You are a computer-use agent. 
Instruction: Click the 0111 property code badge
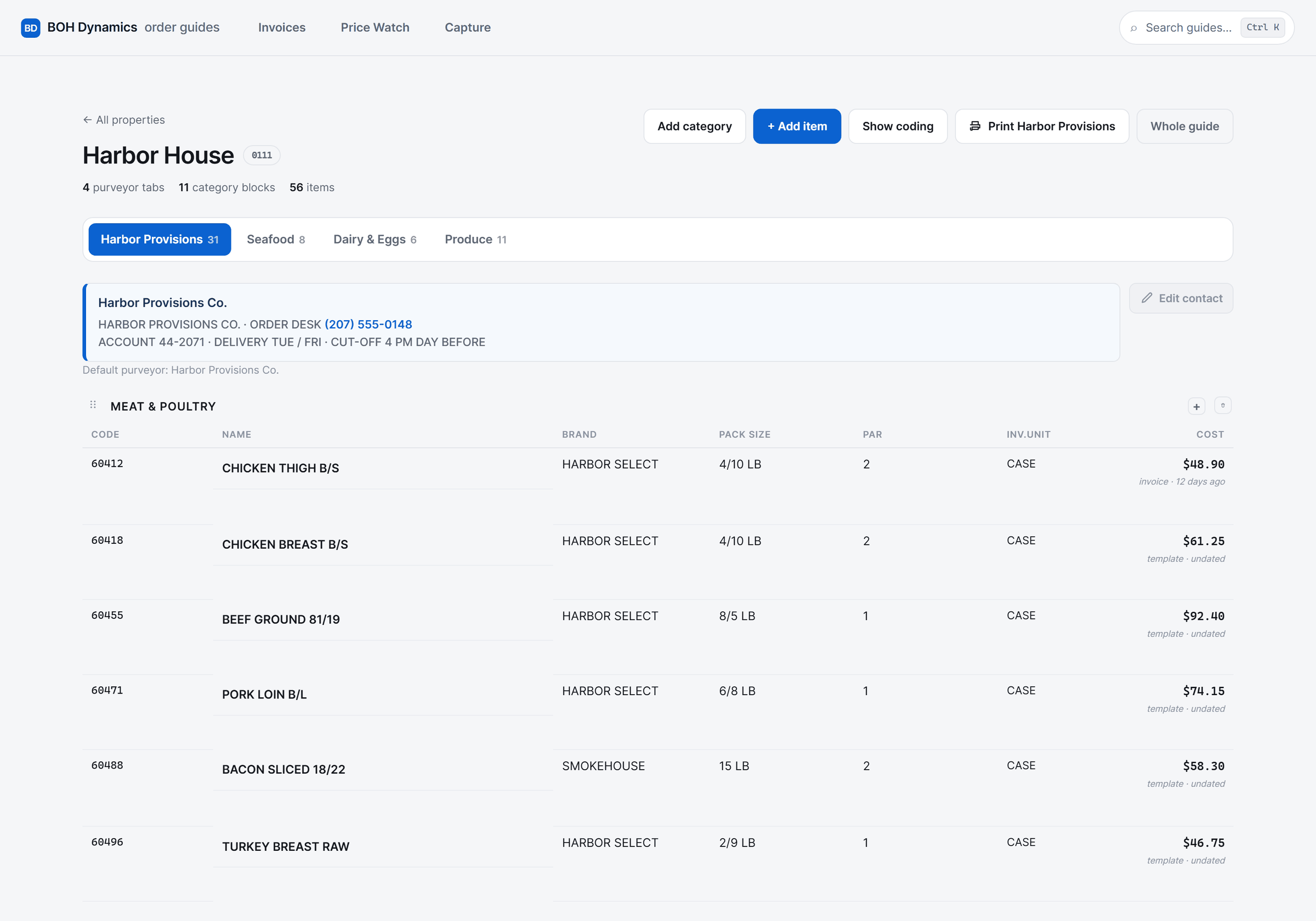coord(262,155)
